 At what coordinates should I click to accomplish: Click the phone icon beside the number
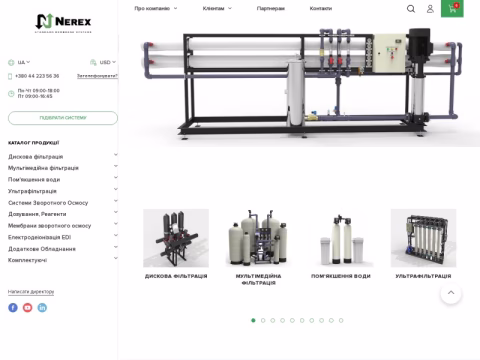click(10, 76)
